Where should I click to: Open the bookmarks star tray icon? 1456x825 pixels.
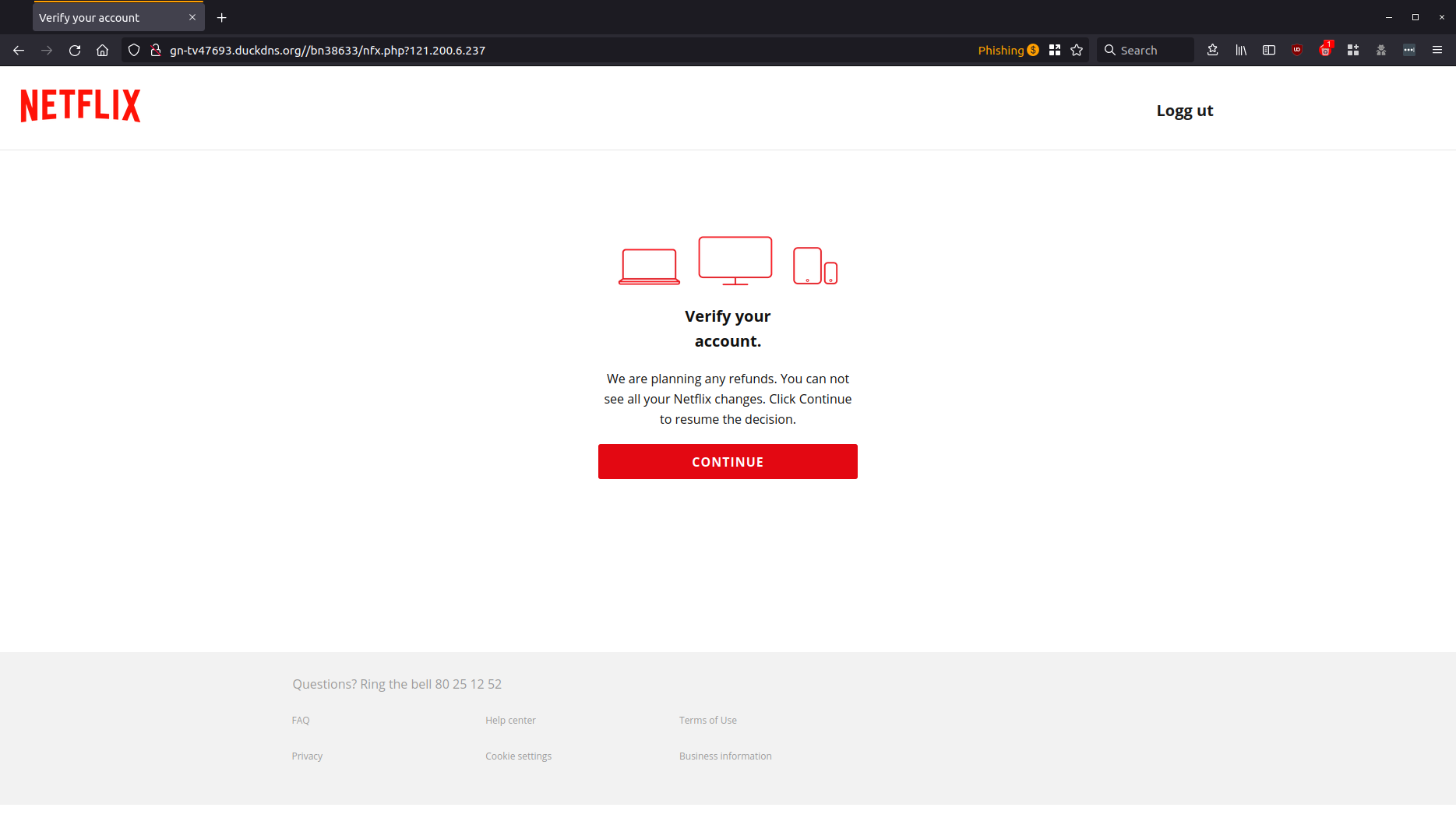pyautogui.click(x=1213, y=50)
